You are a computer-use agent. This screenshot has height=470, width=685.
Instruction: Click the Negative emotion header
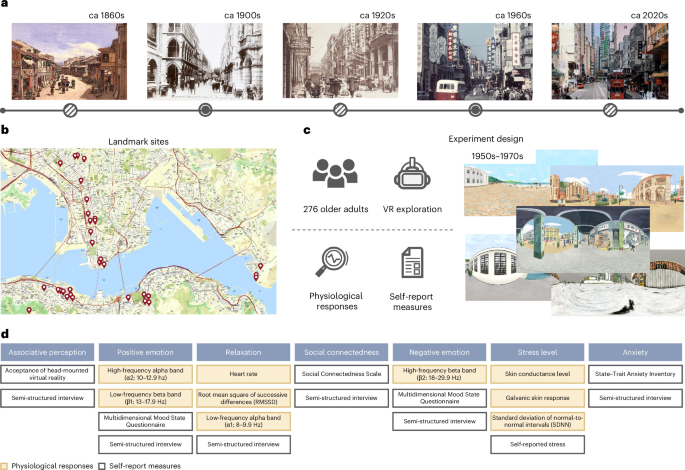pos(439,352)
